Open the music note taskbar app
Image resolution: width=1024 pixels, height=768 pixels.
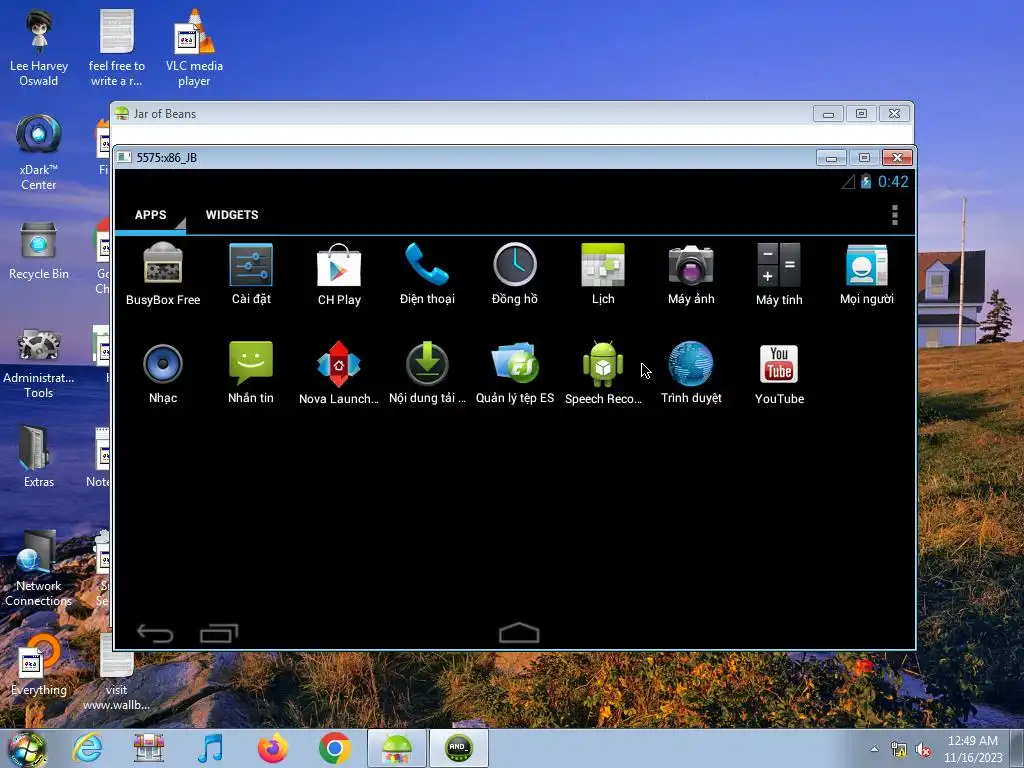[x=210, y=748]
